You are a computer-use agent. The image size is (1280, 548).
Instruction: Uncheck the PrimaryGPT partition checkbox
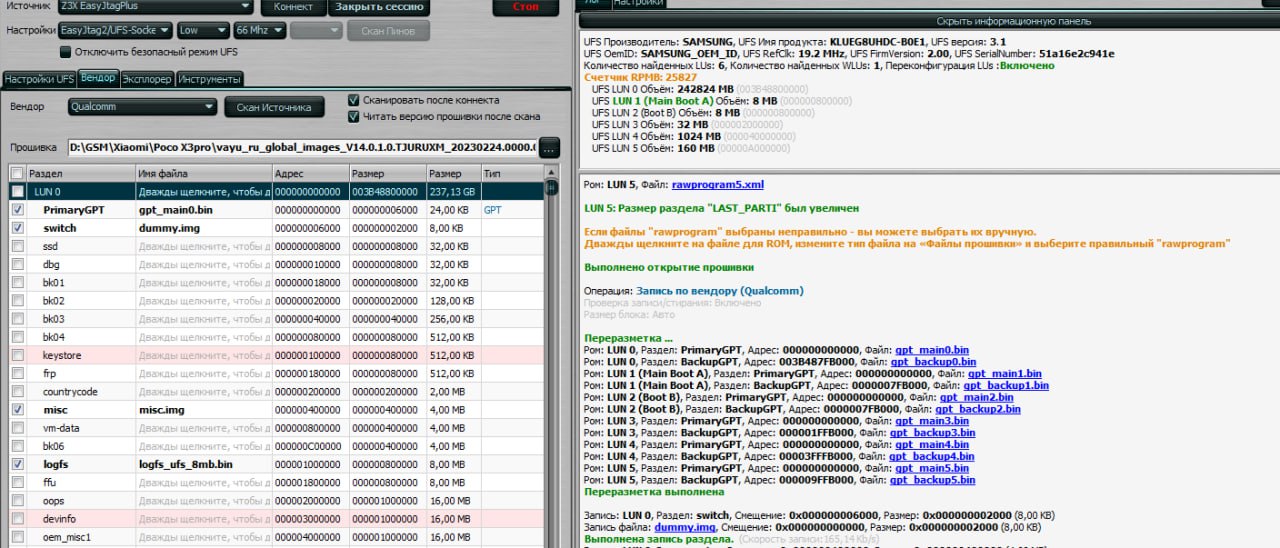17,210
